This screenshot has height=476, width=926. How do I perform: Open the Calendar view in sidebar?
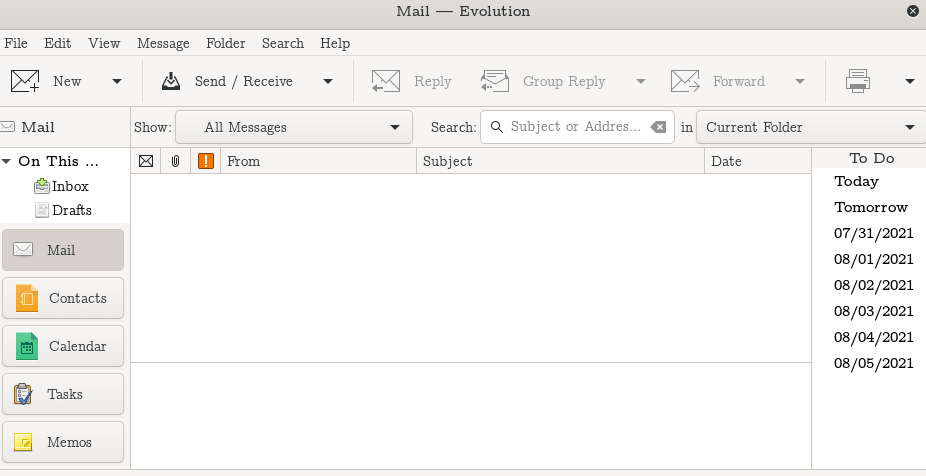[x=63, y=346]
